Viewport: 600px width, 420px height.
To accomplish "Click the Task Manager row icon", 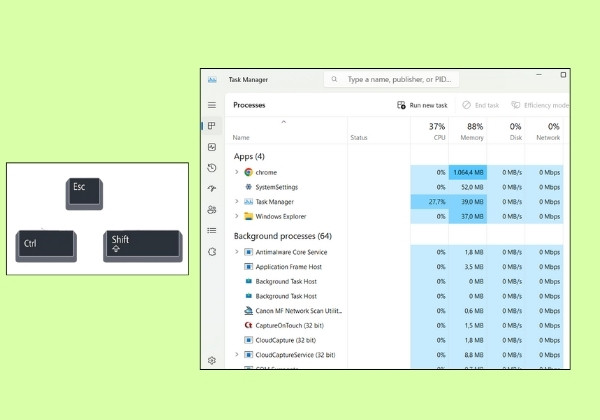I will [x=248, y=202].
